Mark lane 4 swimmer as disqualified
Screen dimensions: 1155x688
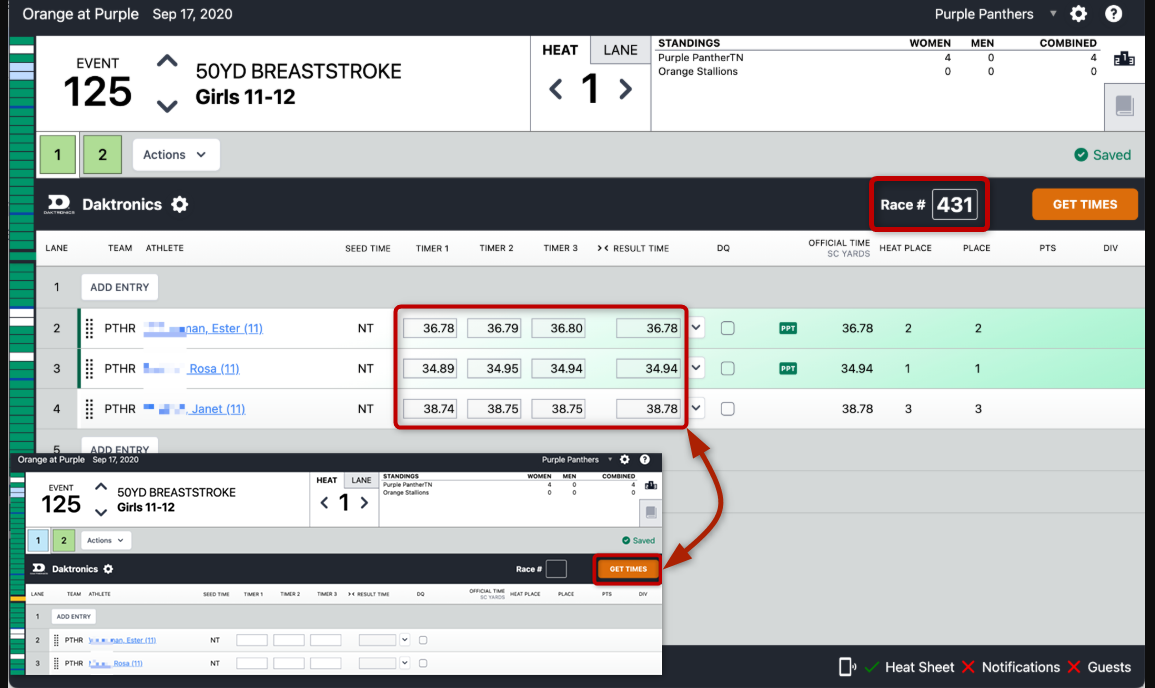pyautogui.click(x=727, y=408)
